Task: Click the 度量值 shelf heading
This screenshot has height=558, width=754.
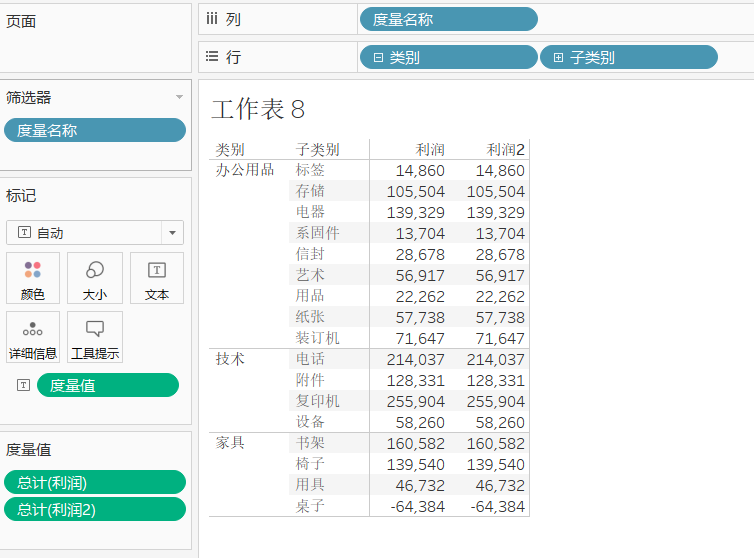Action: [28, 450]
